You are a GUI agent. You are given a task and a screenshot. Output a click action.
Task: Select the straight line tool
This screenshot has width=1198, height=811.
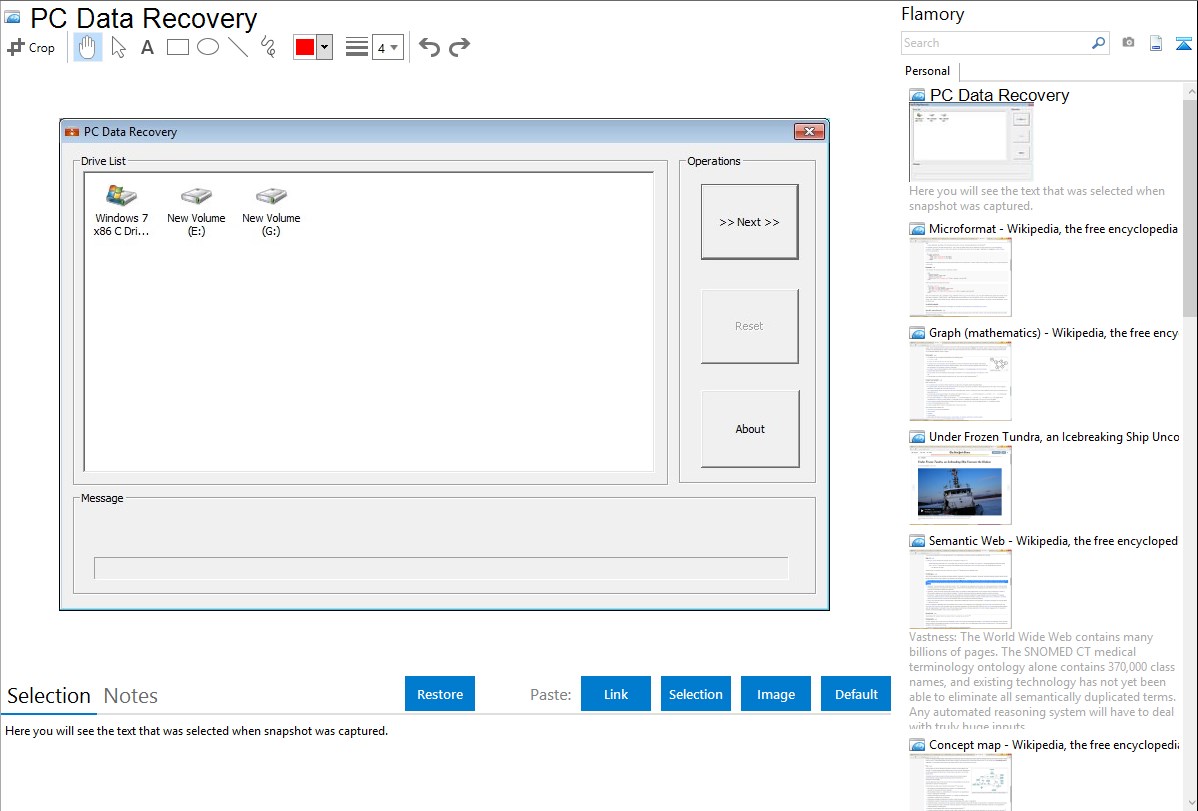click(238, 47)
